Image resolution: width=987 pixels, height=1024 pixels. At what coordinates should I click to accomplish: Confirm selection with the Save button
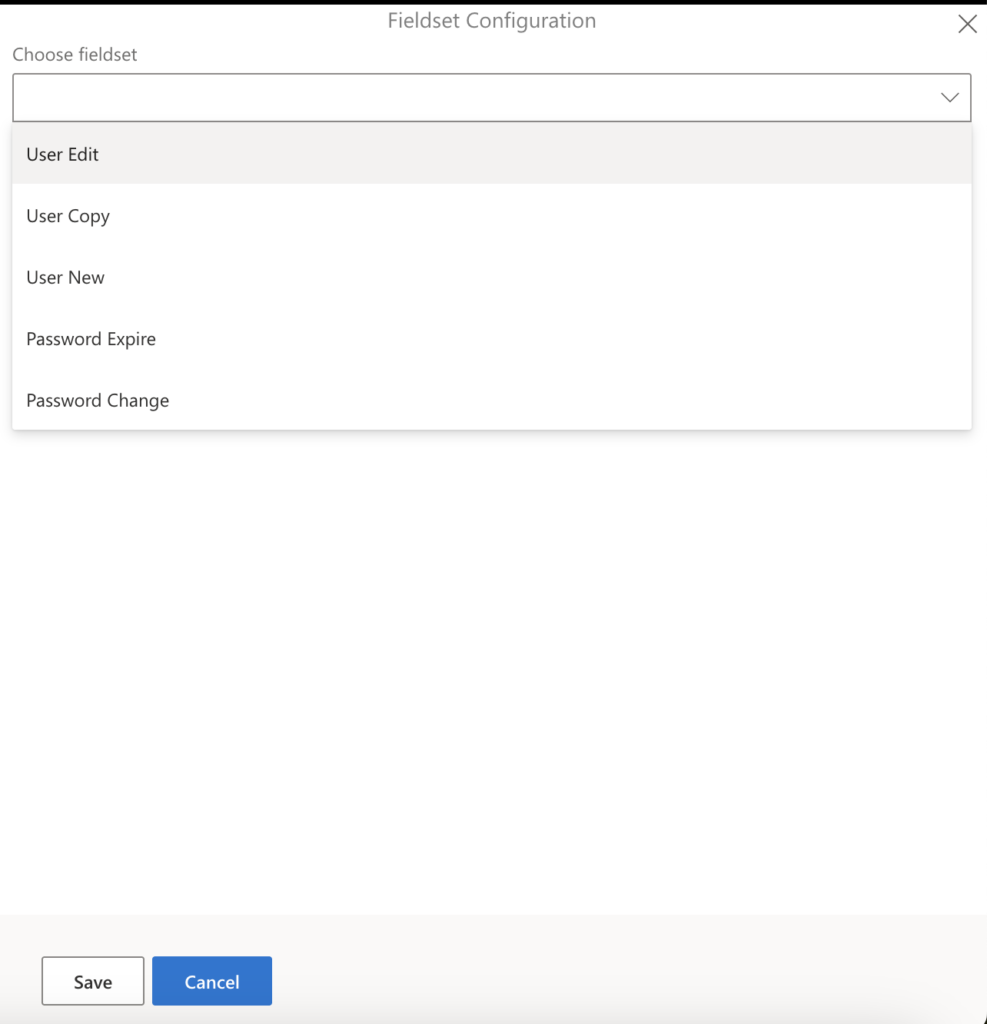tap(92, 981)
